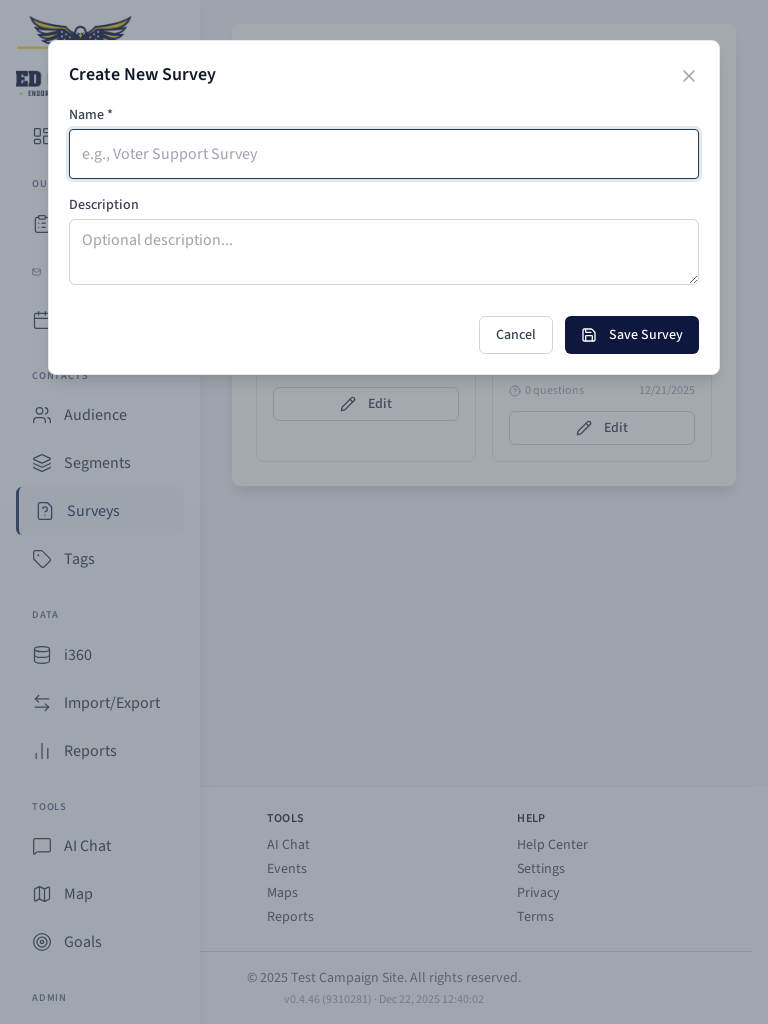Open the Goals sidebar item
The height and width of the screenshot is (1024, 768).
click(82, 942)
